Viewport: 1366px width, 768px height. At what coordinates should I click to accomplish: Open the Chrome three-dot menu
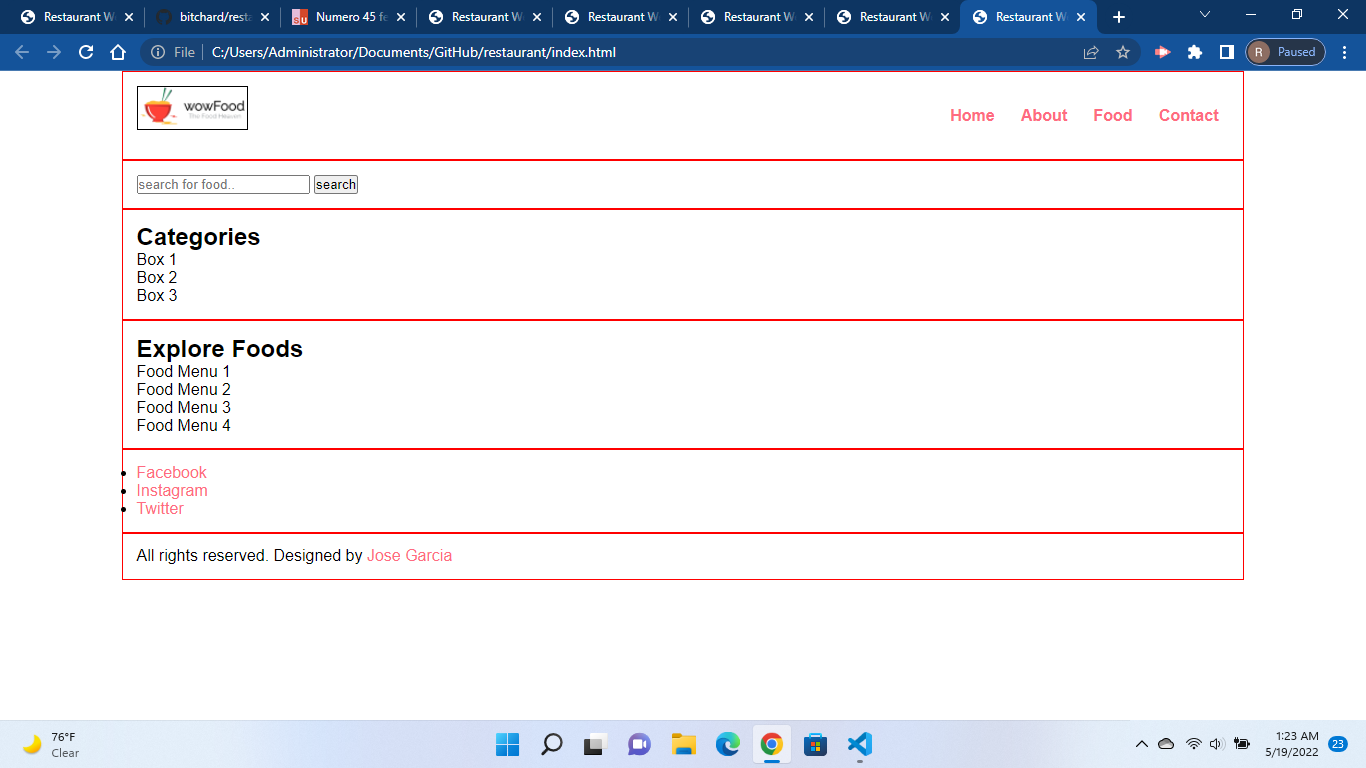(x=1344, y=52)
